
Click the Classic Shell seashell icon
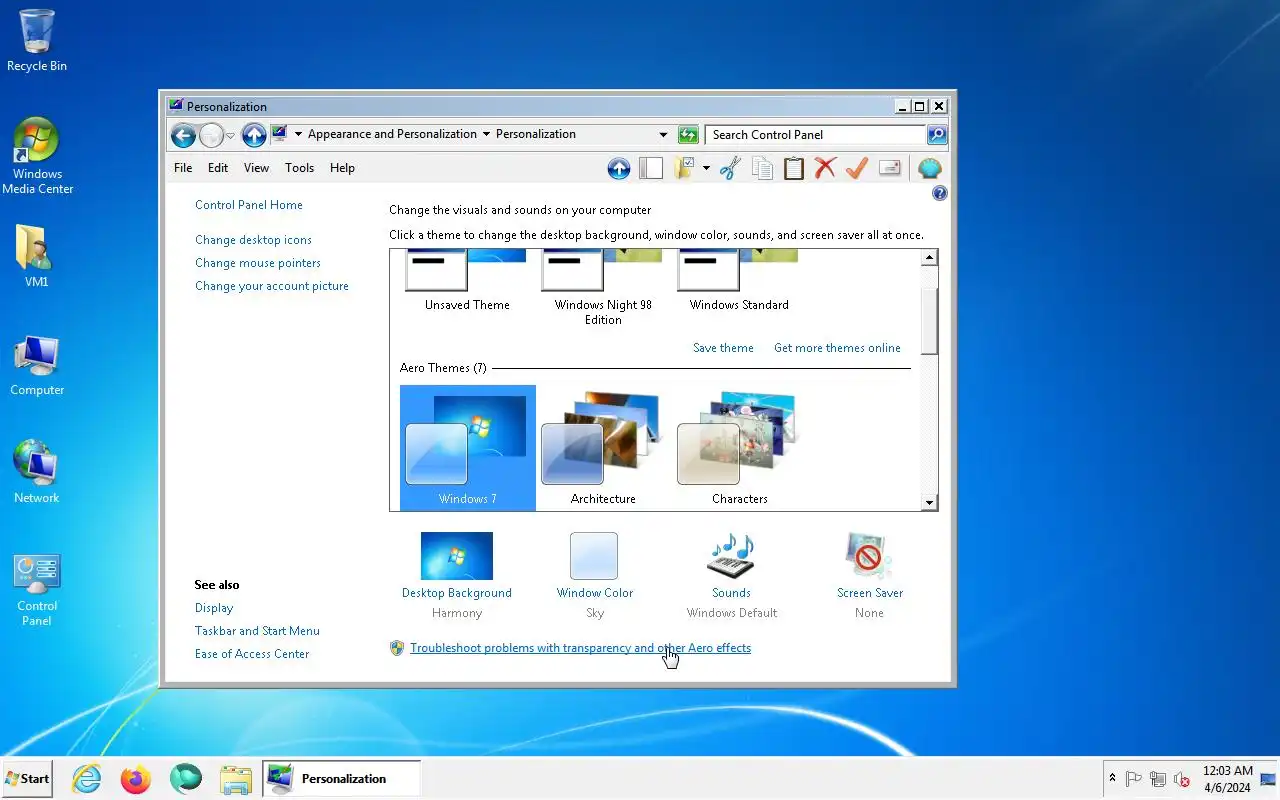coord(929,168)
